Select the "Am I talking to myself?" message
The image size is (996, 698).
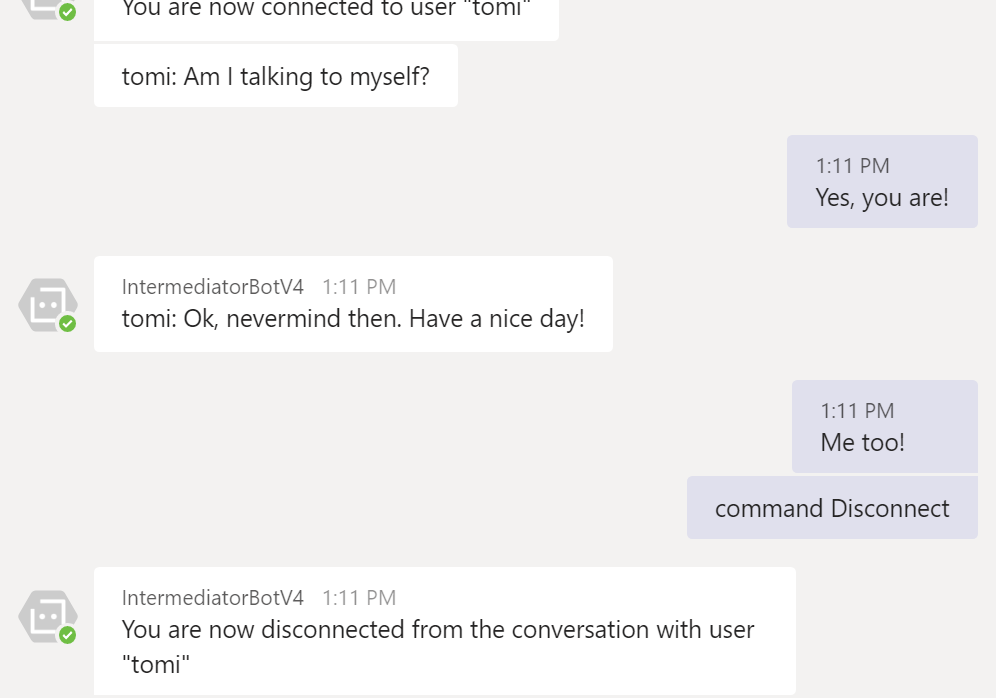(276, 76)
